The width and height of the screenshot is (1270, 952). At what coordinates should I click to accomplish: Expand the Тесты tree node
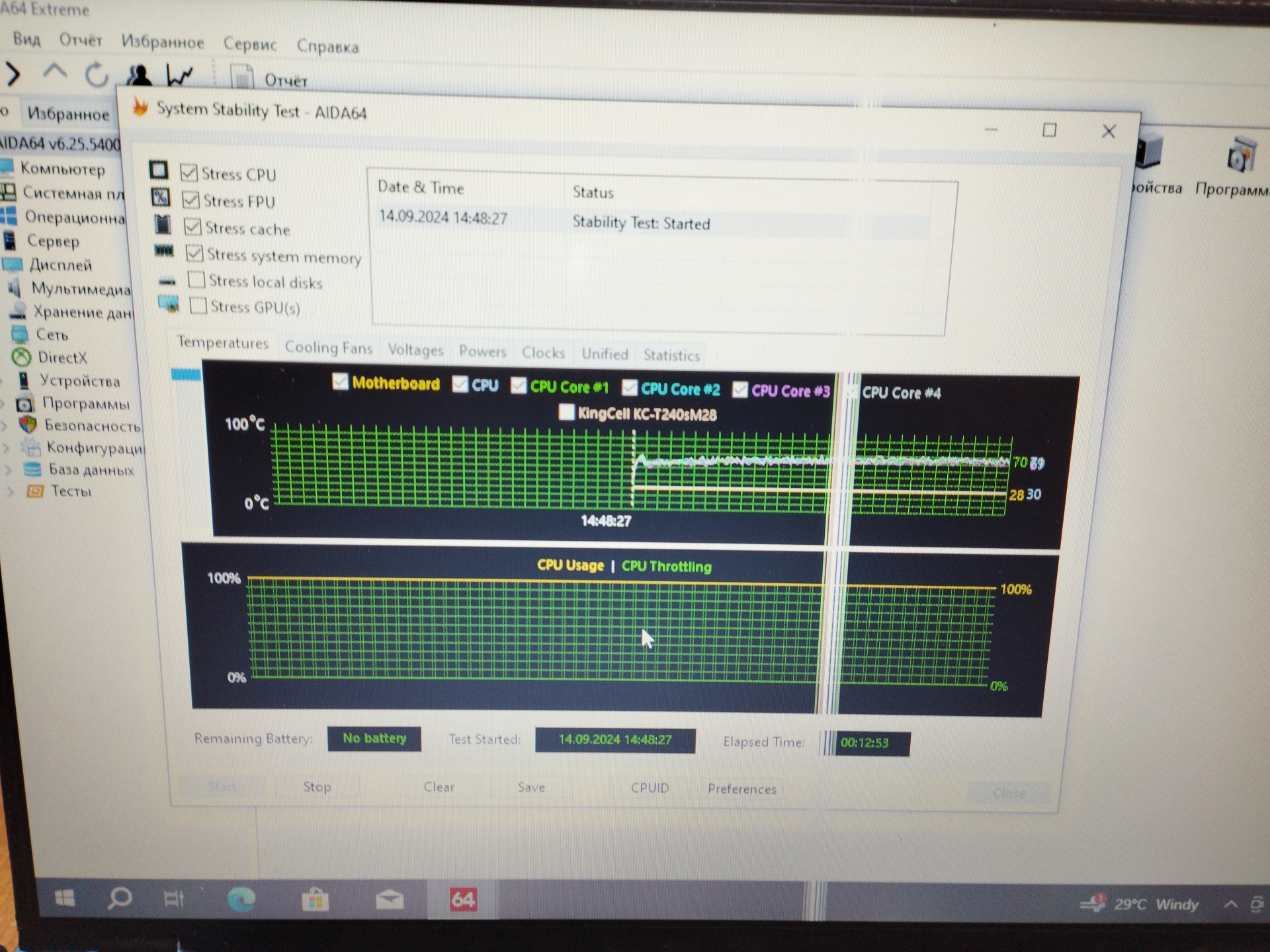point(11,491)
